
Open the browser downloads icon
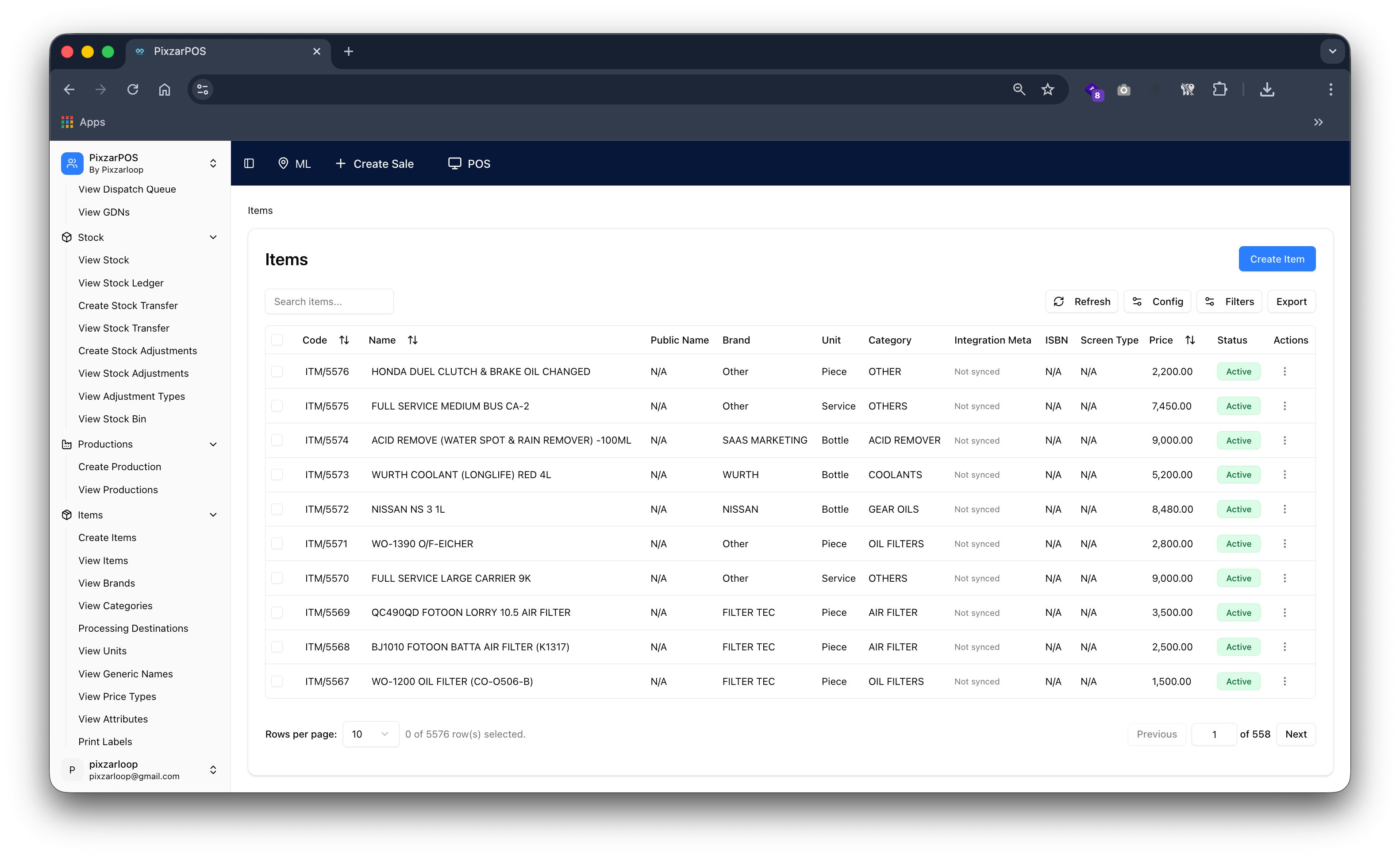[x=1266, y=89]
